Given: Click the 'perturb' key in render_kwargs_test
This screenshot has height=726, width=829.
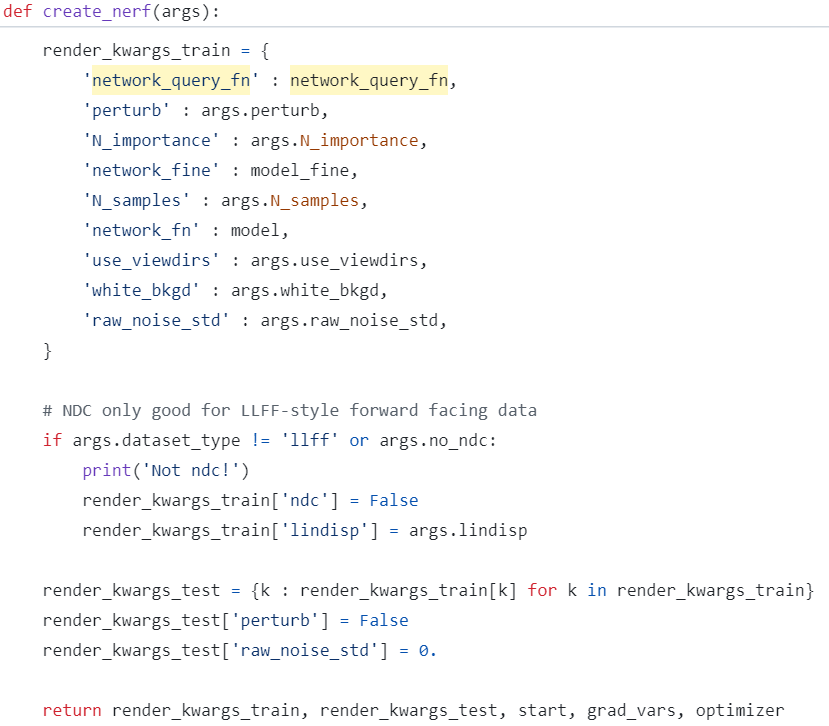Looking at the screenshot, I should point(275,620).
